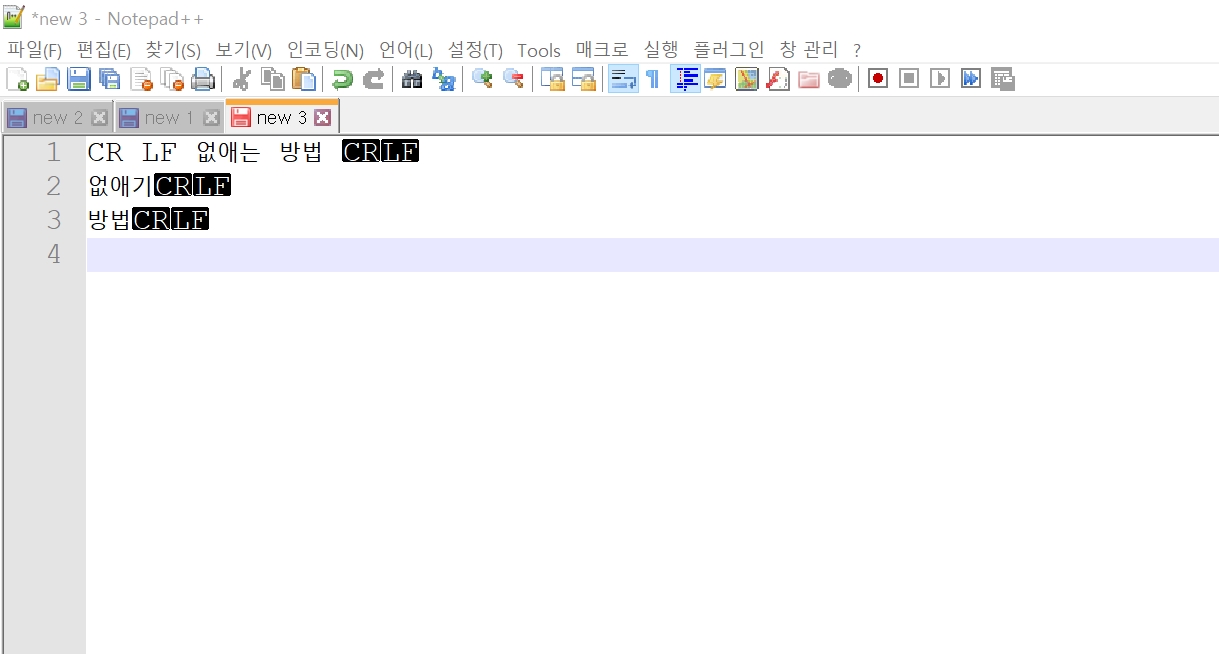Open the 찾기(S) menu

pyautogui.click(x=173, y=50)
